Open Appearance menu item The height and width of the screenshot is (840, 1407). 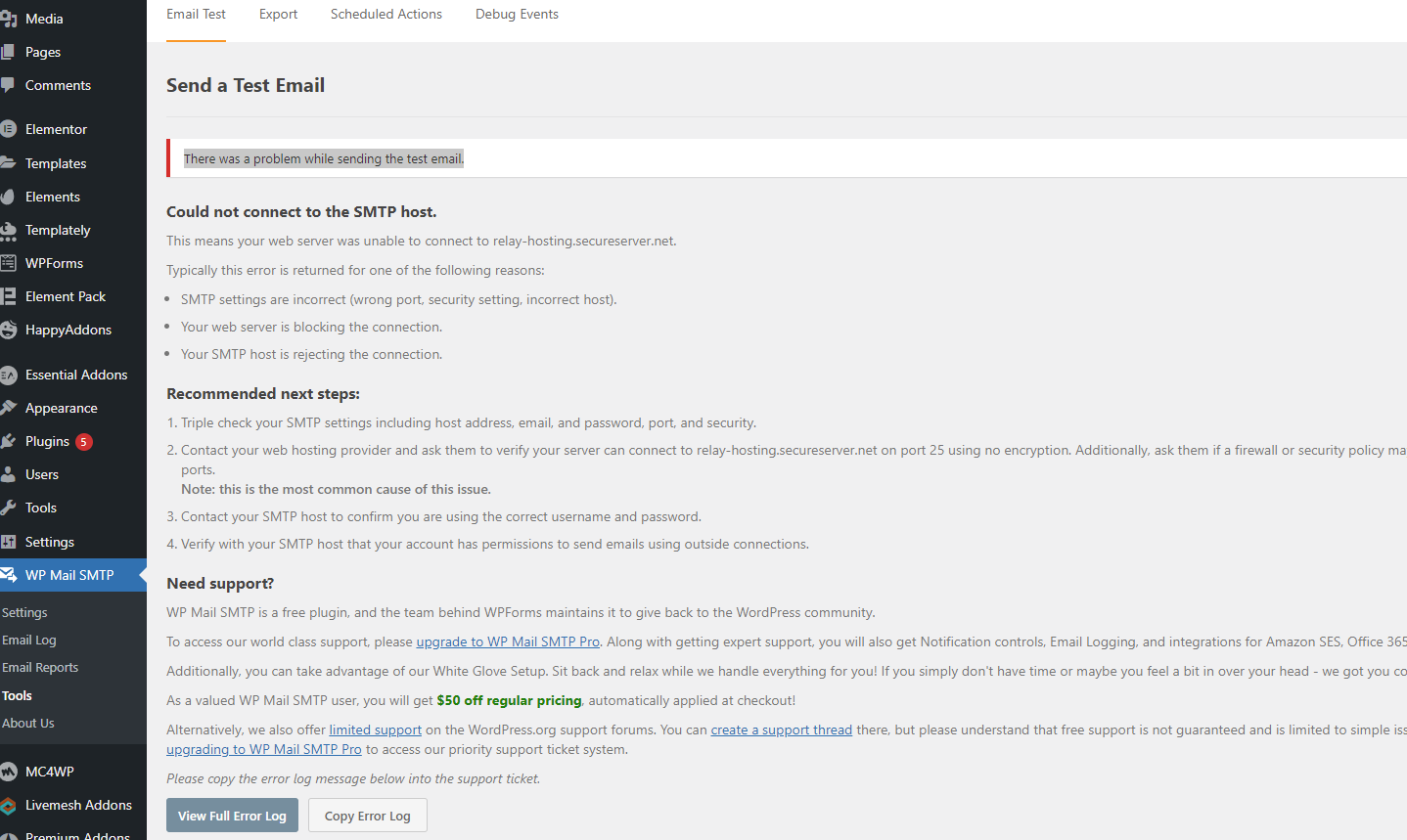click(62, 408)
